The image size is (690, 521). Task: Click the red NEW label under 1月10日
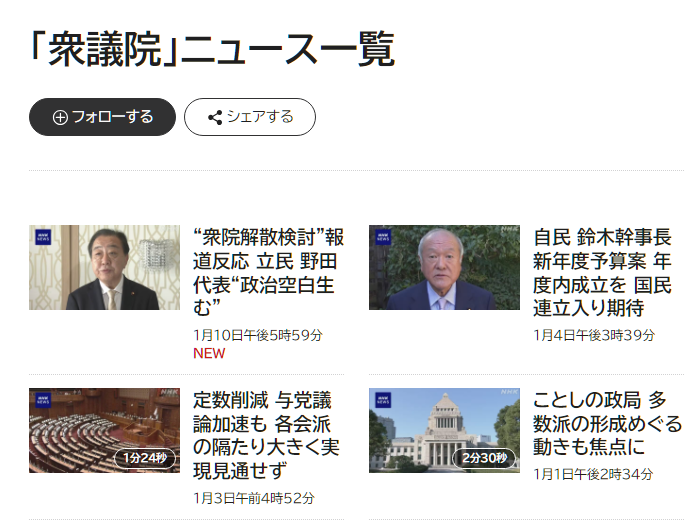pyautogui.click(x=209, y=353)
